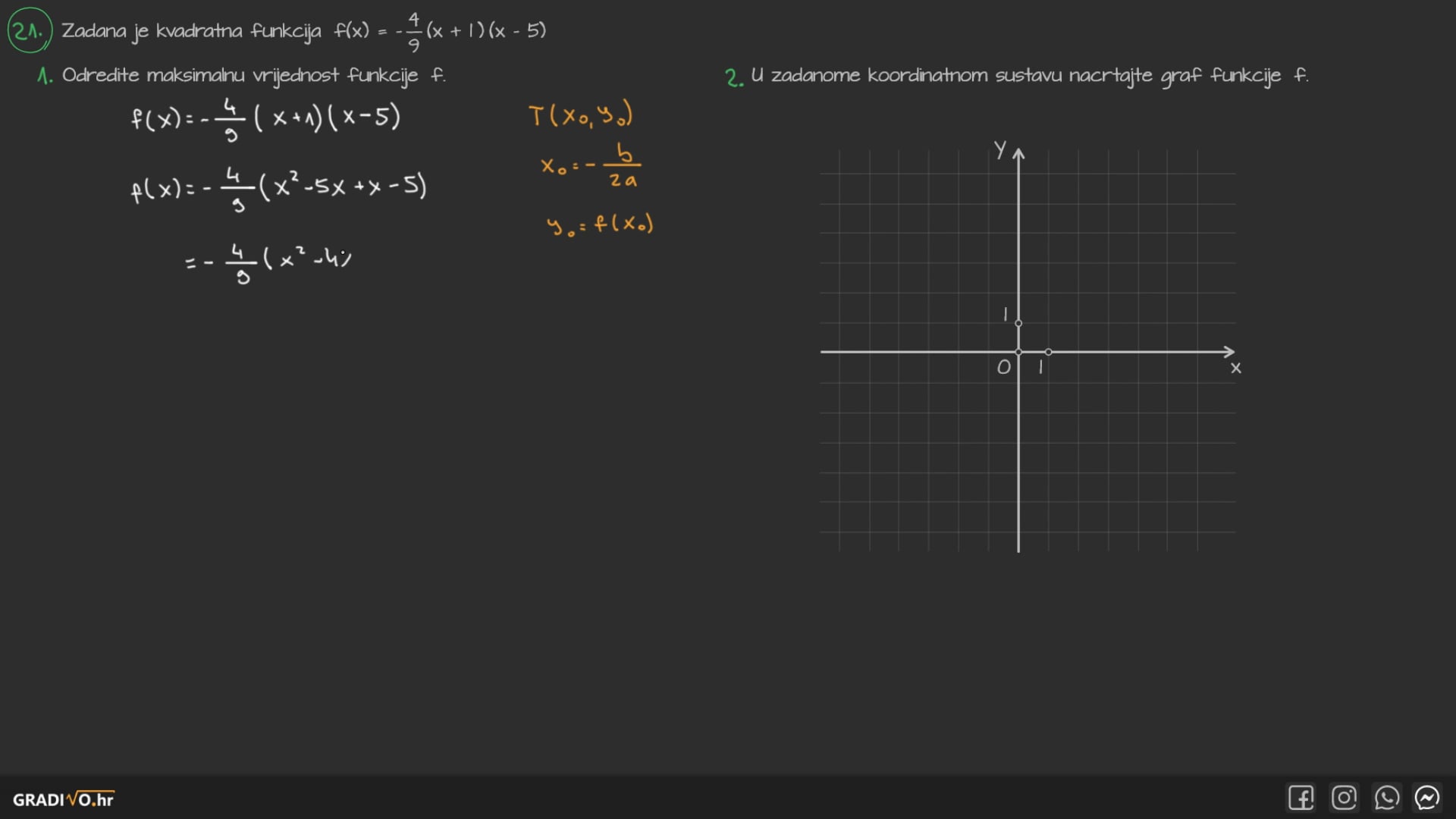The height and width of the screenshot is (819, 1456).
Task: Click the orange vertex formula T(x₀,y₀)
Action: pyautogui.click(x=581, y=115)
